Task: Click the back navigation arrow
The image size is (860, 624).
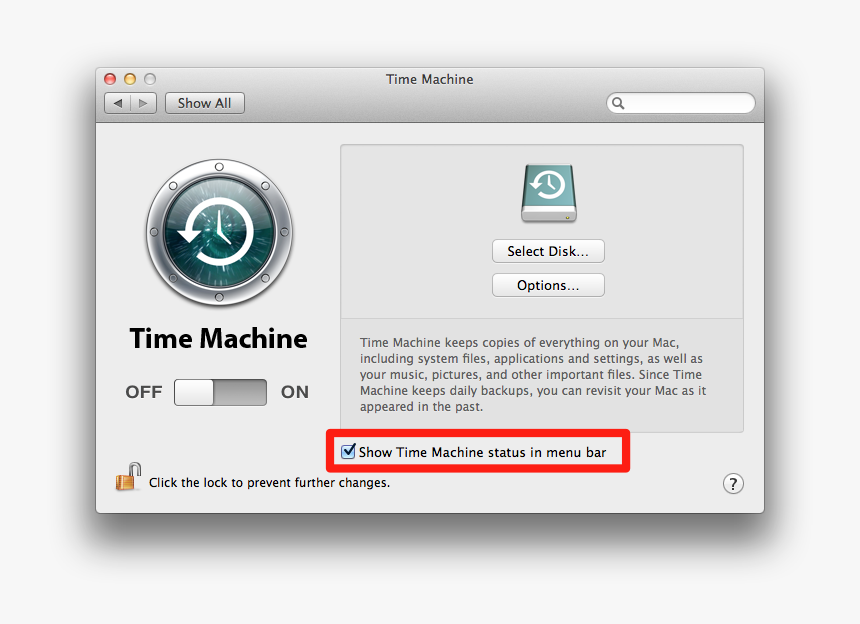Action: [x=117, y=103]
